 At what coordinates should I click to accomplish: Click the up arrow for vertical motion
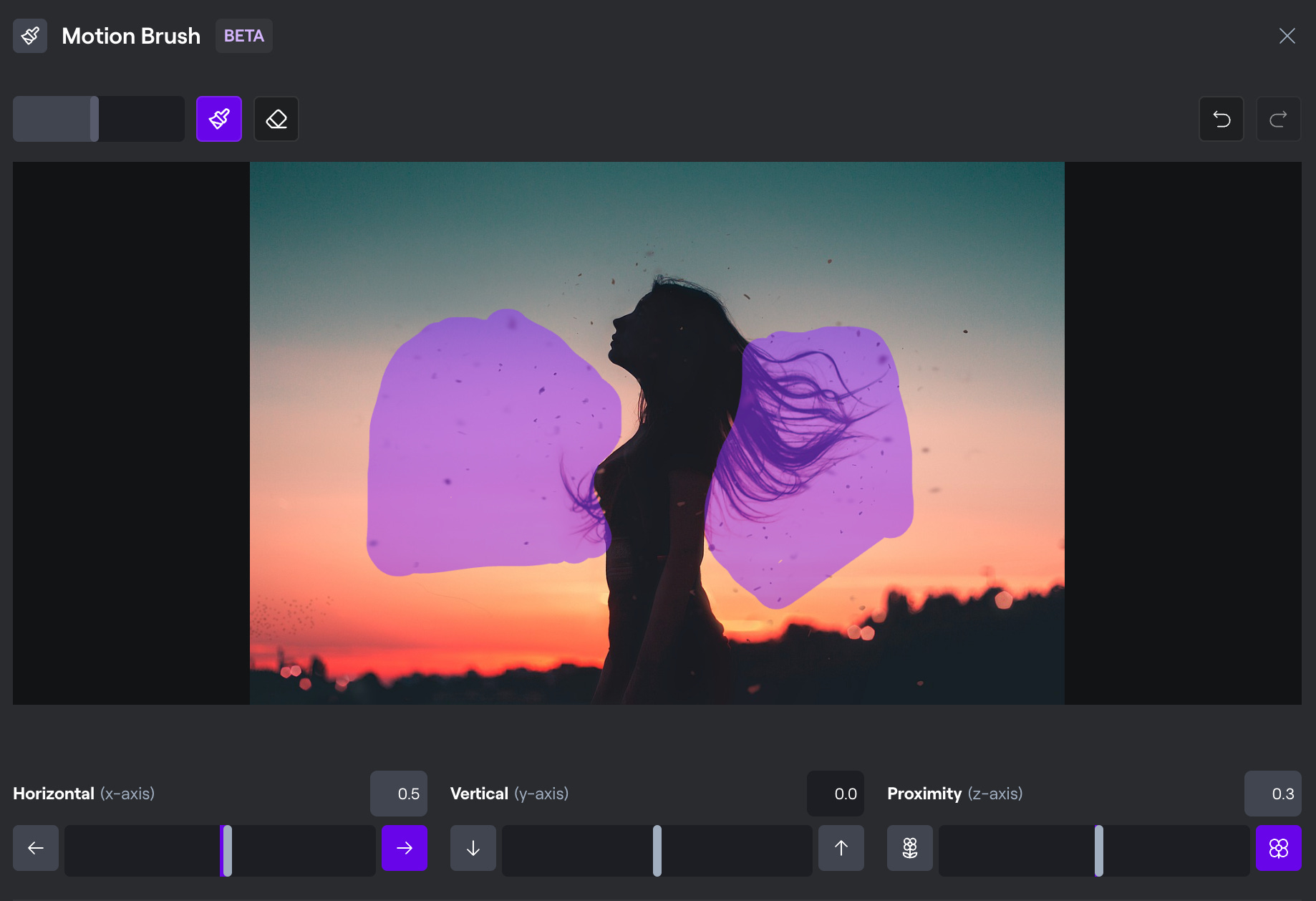(841, 848)
